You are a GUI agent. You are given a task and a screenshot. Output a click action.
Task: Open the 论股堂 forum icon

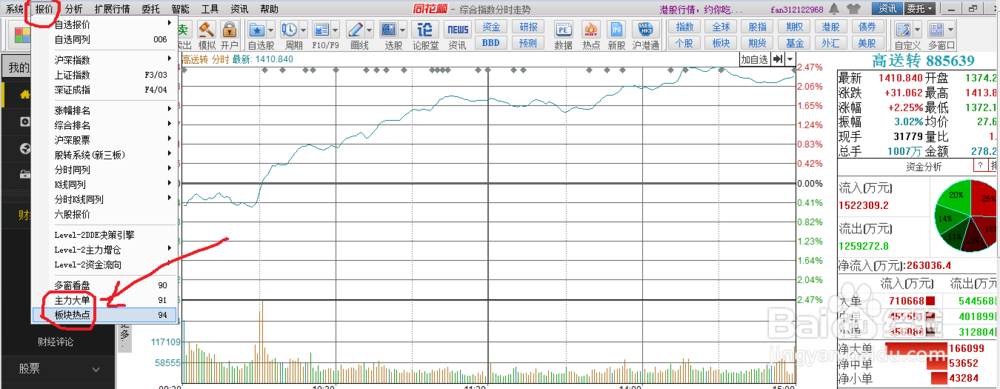[x=425, y=34]
